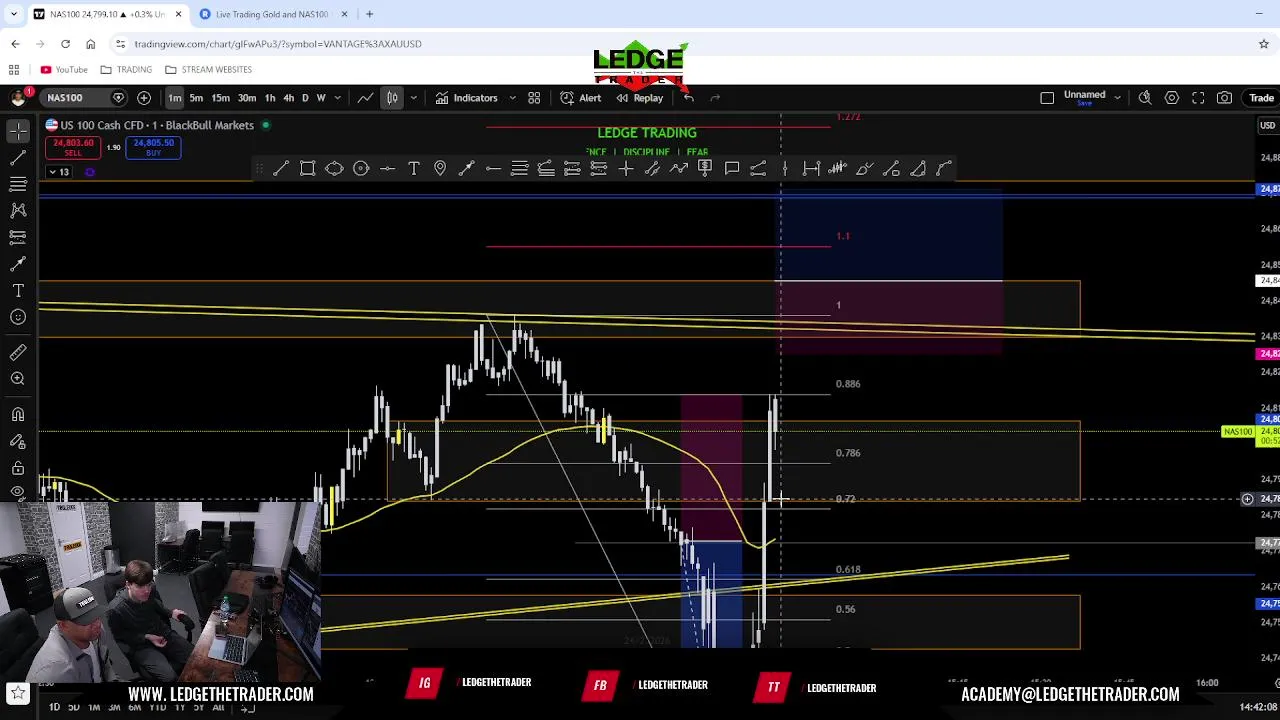1280x720 pixels.
Task: Select the 4h timeframe
Action: click(288, 98)
